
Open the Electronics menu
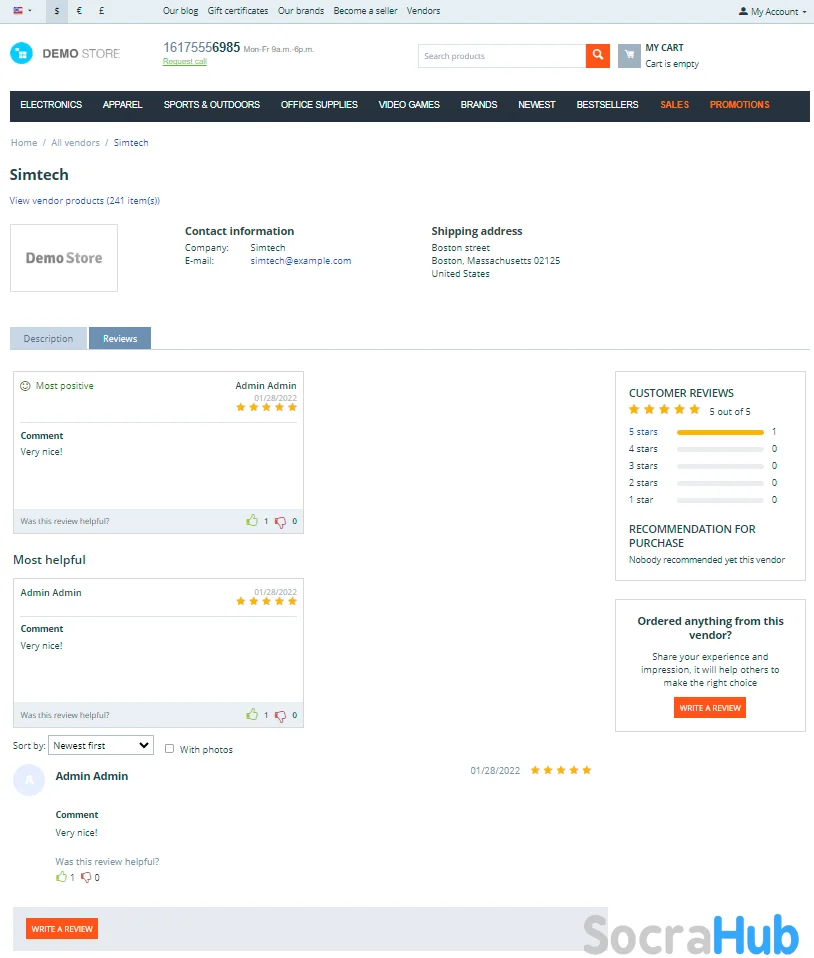point(51,105)
